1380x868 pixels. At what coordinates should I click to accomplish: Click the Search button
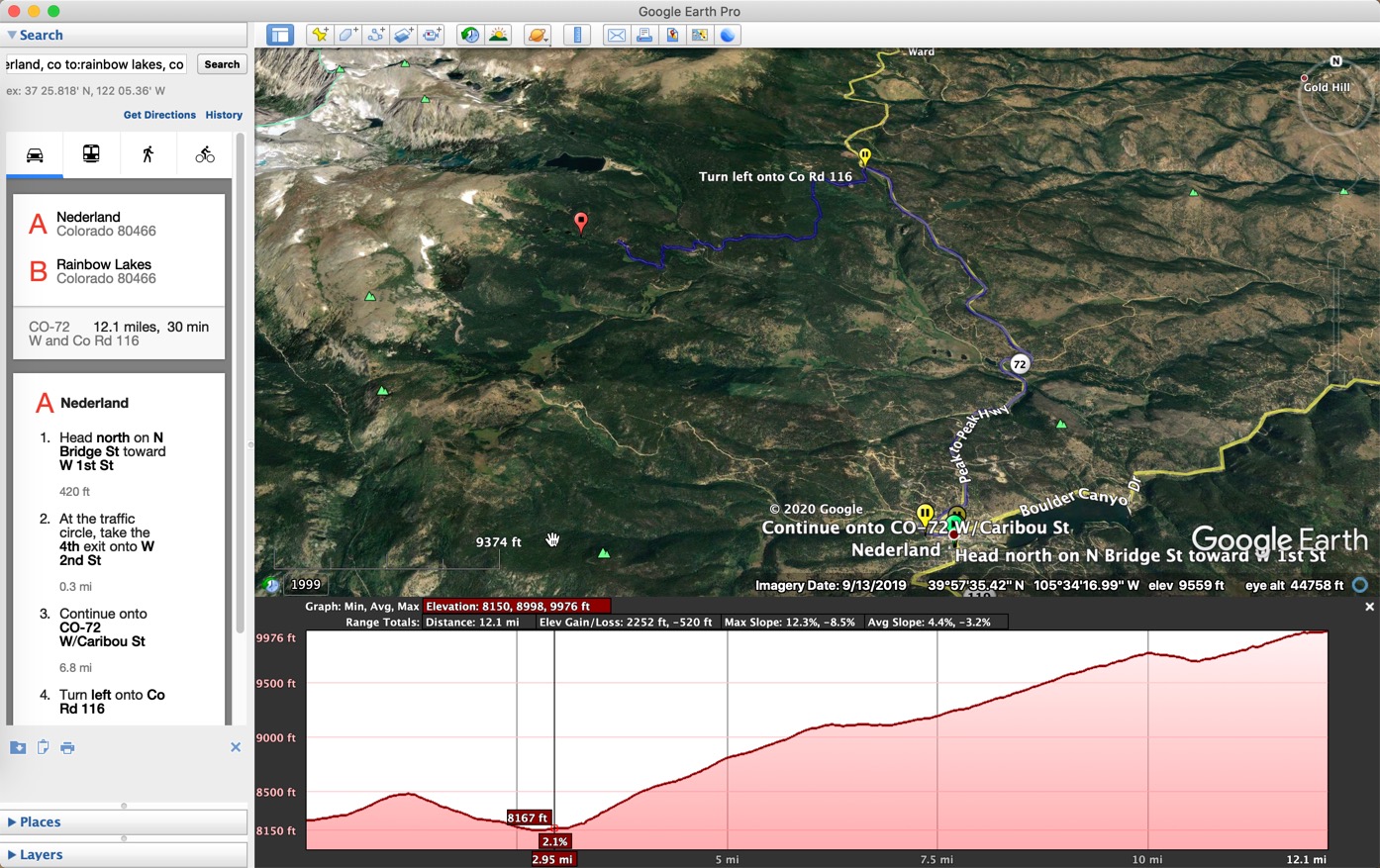point(222,64)
